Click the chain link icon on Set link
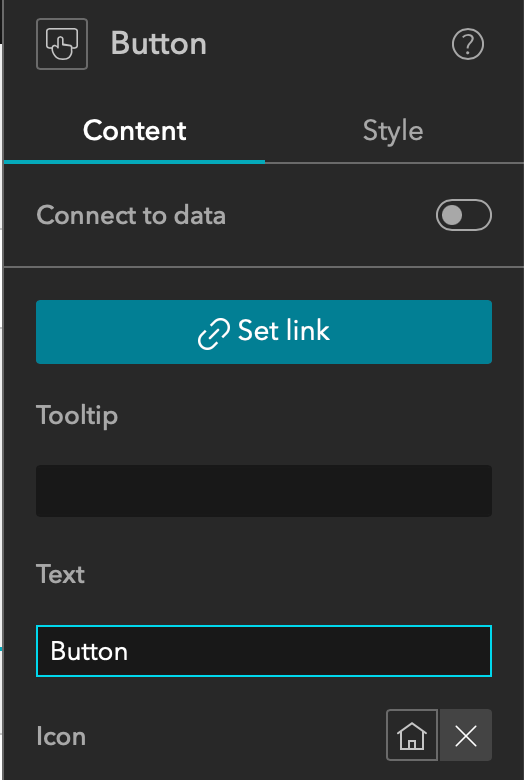The width and height of the screenshot is (524, 780). point(214,334)
